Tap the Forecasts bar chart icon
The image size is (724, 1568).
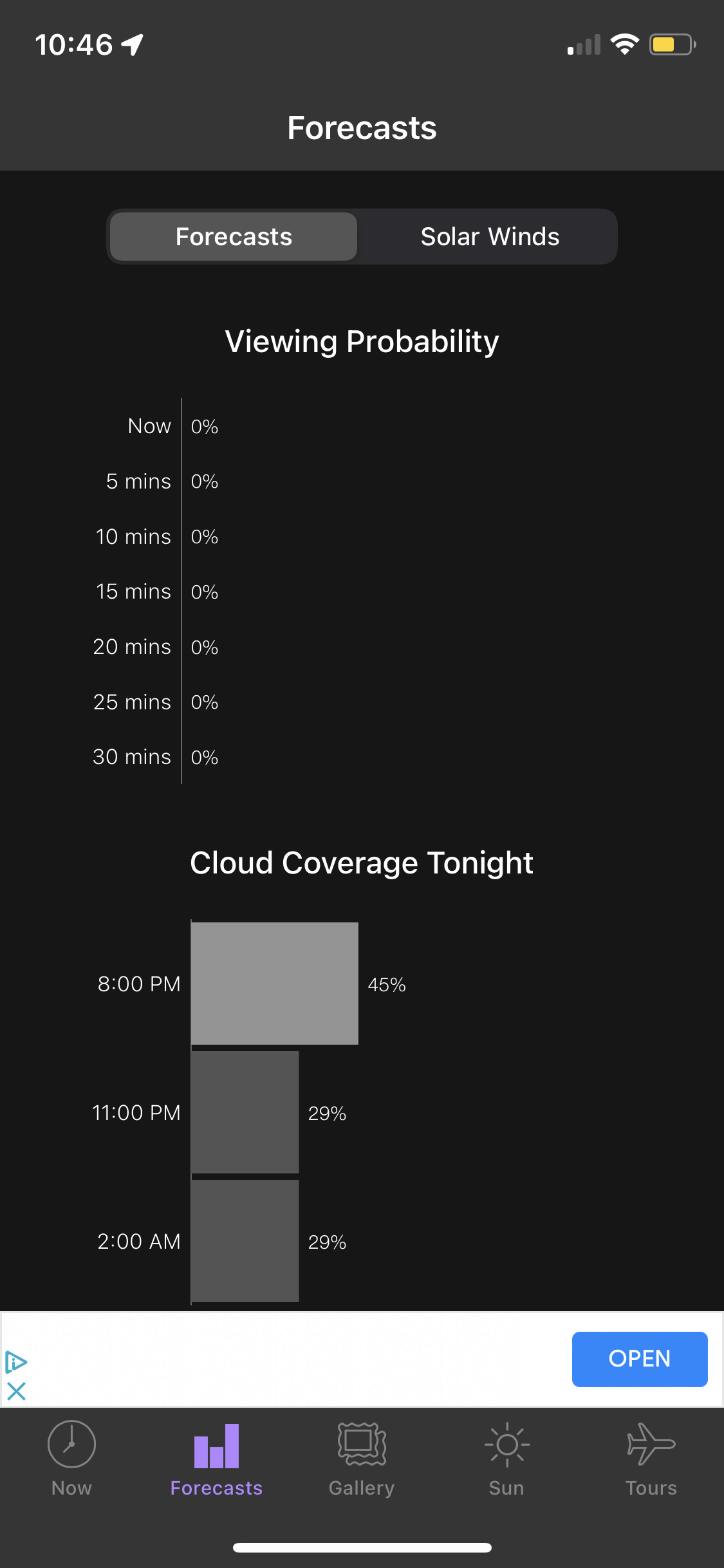pos(216,1446)
